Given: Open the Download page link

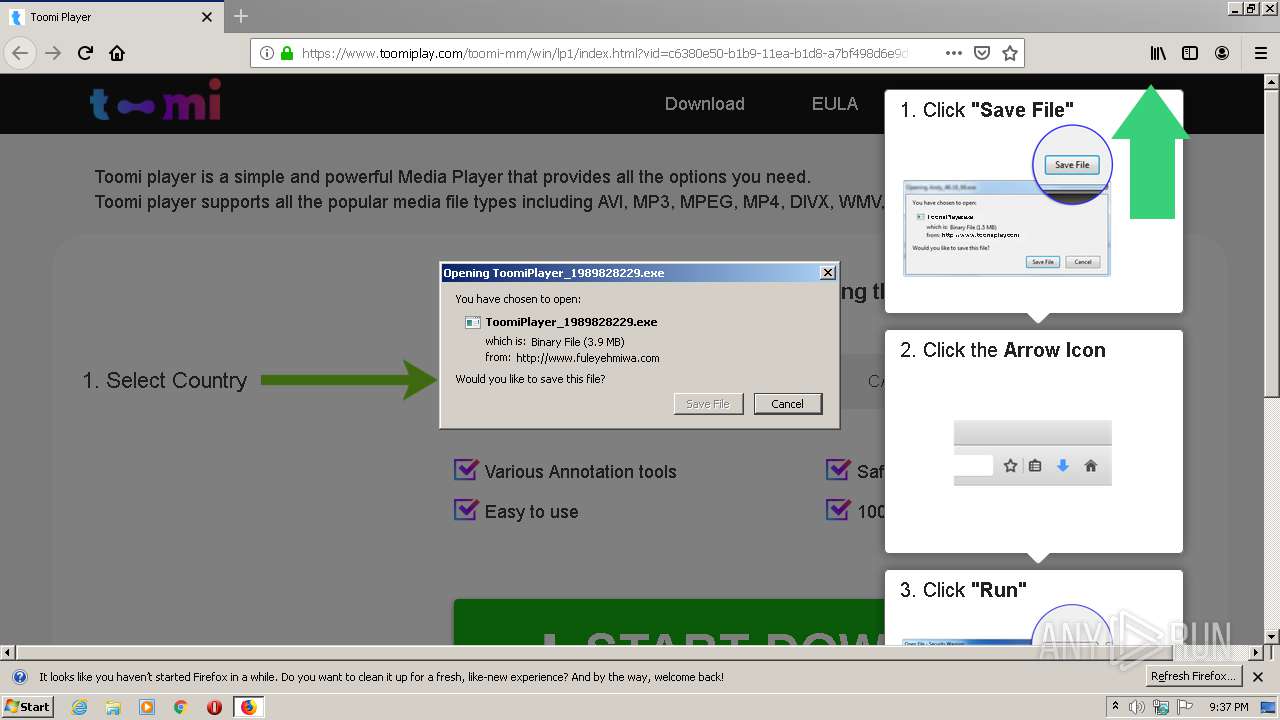Looking at the screenshot, I should coord(705,104).
